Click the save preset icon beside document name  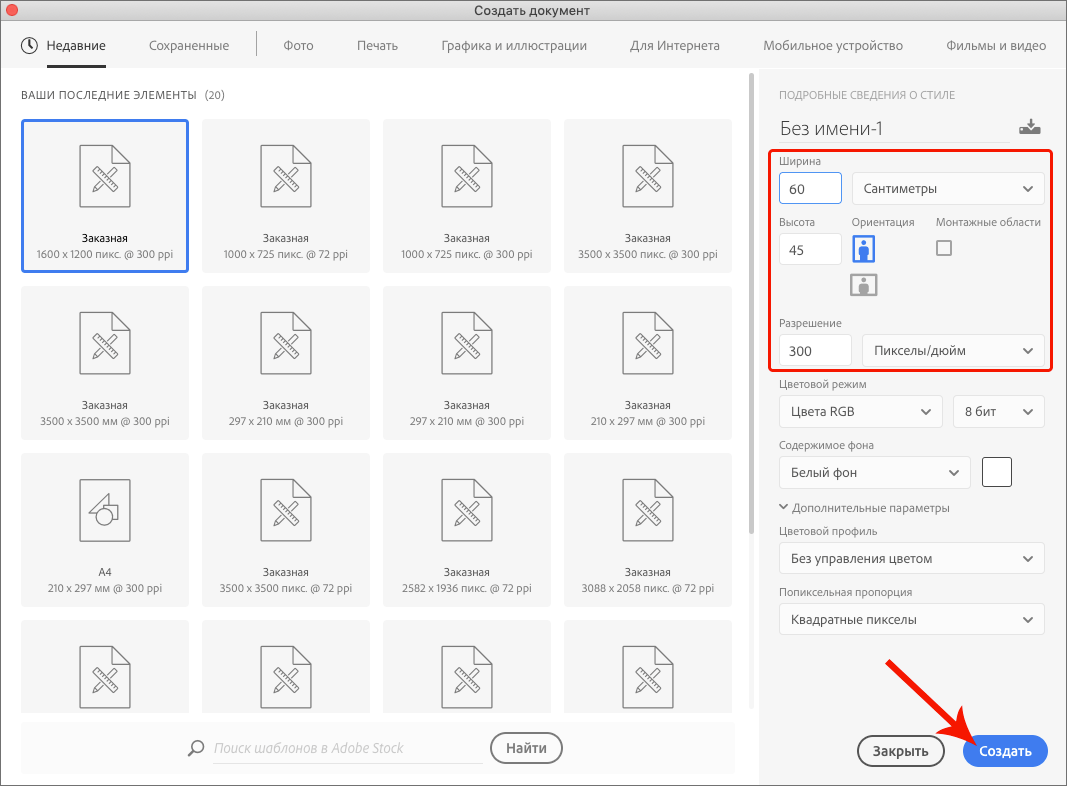coord(1029,127)
